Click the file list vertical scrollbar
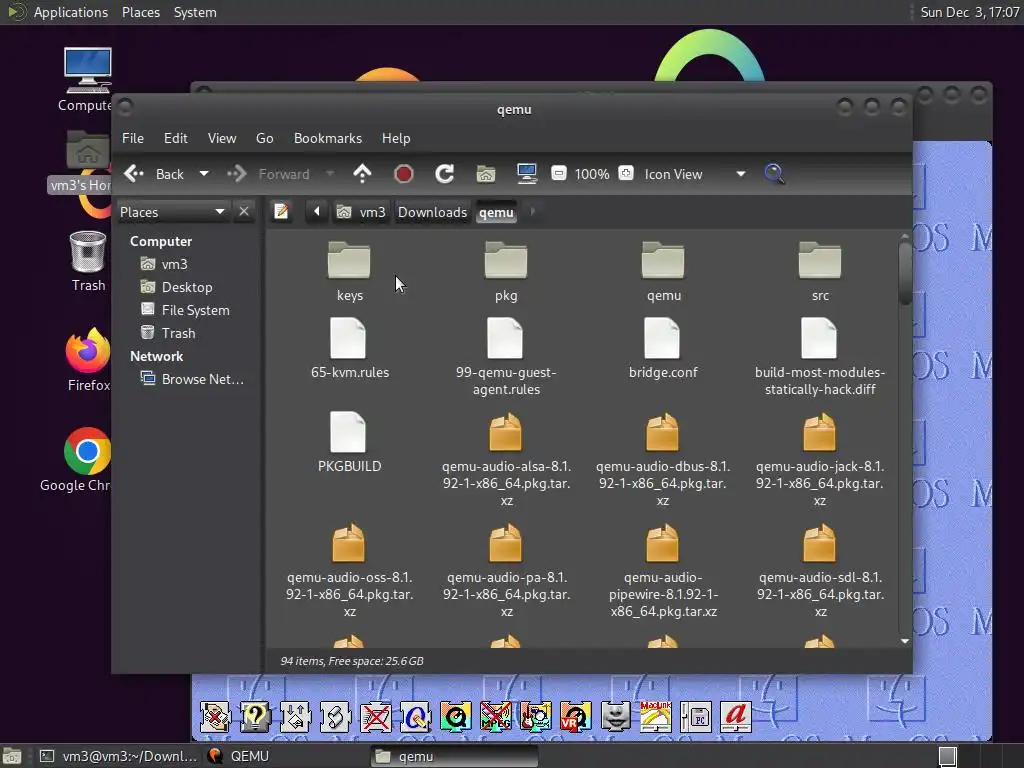The width and height of the screenshot is (1024, 768). tap(905, 274)
